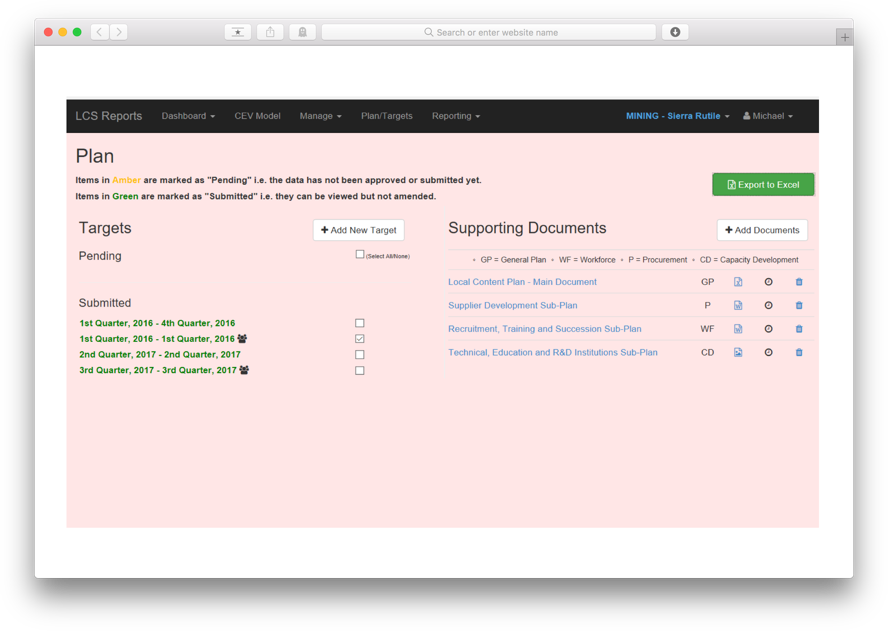Image resolution: width=888 pixels, height=631 pixels.
Task: Click Safari share icon in toolbar
Action: click(270, 32)
